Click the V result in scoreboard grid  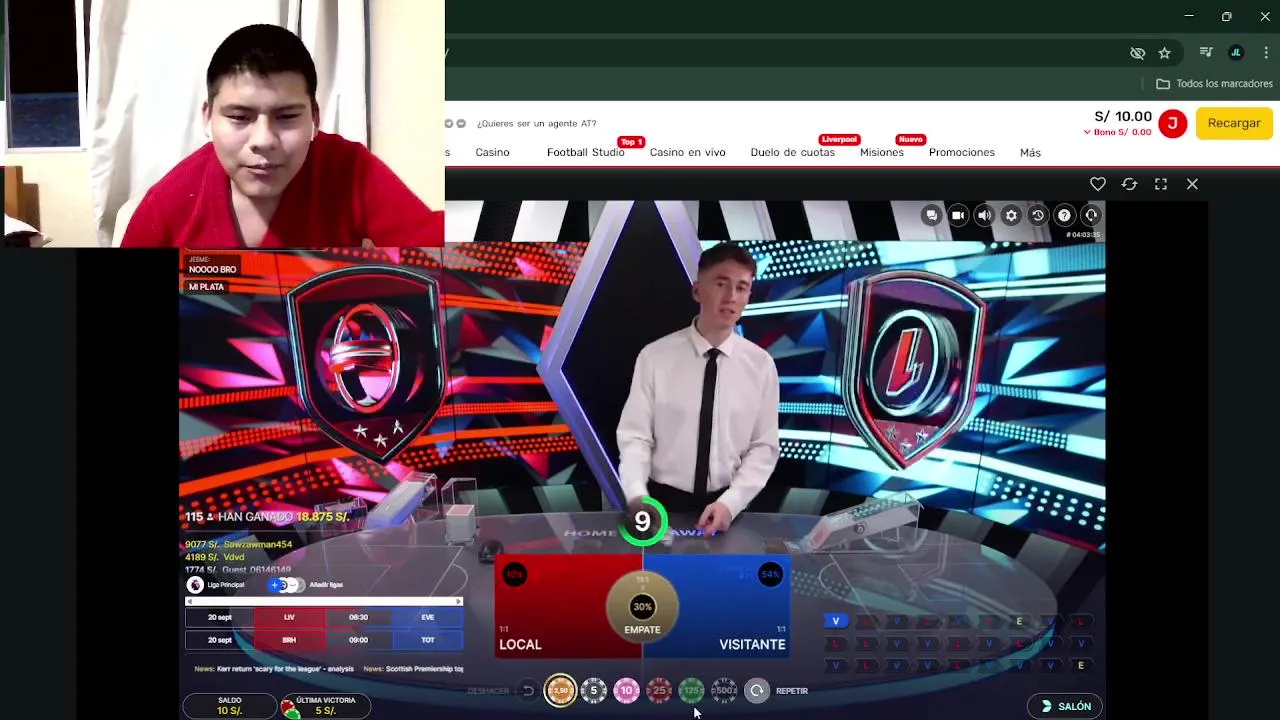coord(835,621)
